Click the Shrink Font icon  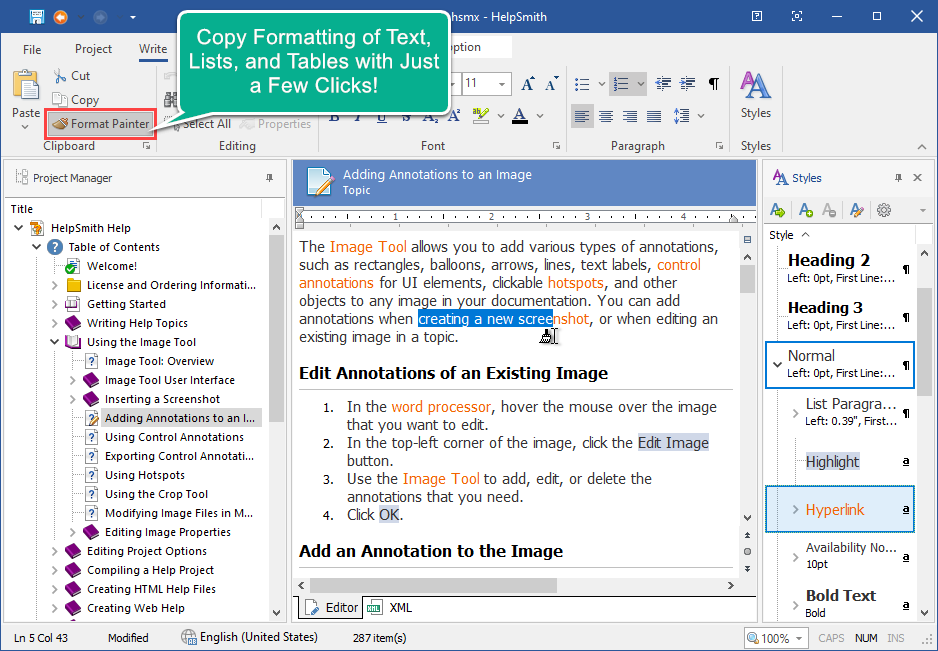tap(552, 84)
